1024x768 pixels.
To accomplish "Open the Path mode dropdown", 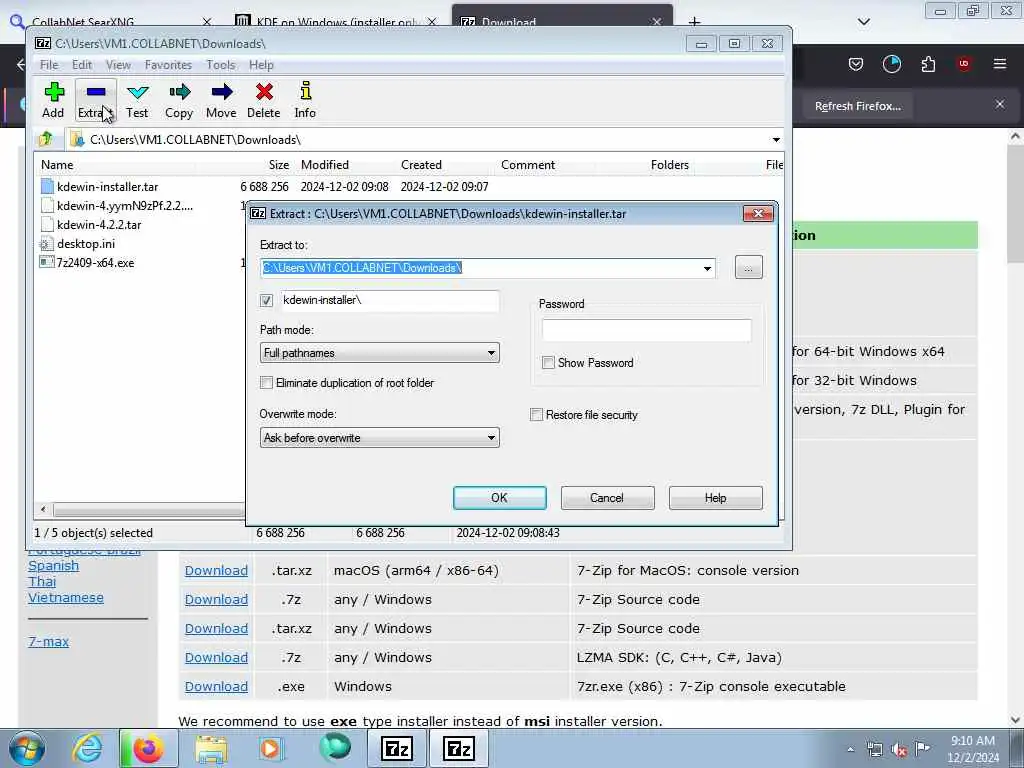I will click(491, 353).
